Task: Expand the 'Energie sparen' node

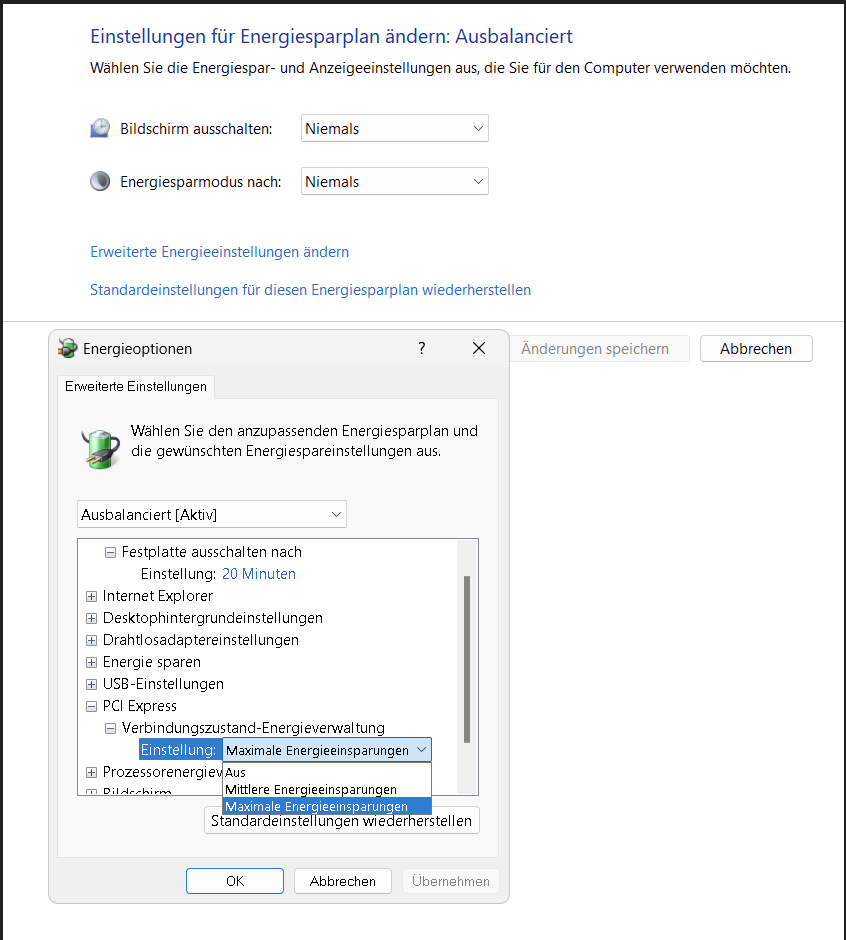Action: click(x=91, y=662)
